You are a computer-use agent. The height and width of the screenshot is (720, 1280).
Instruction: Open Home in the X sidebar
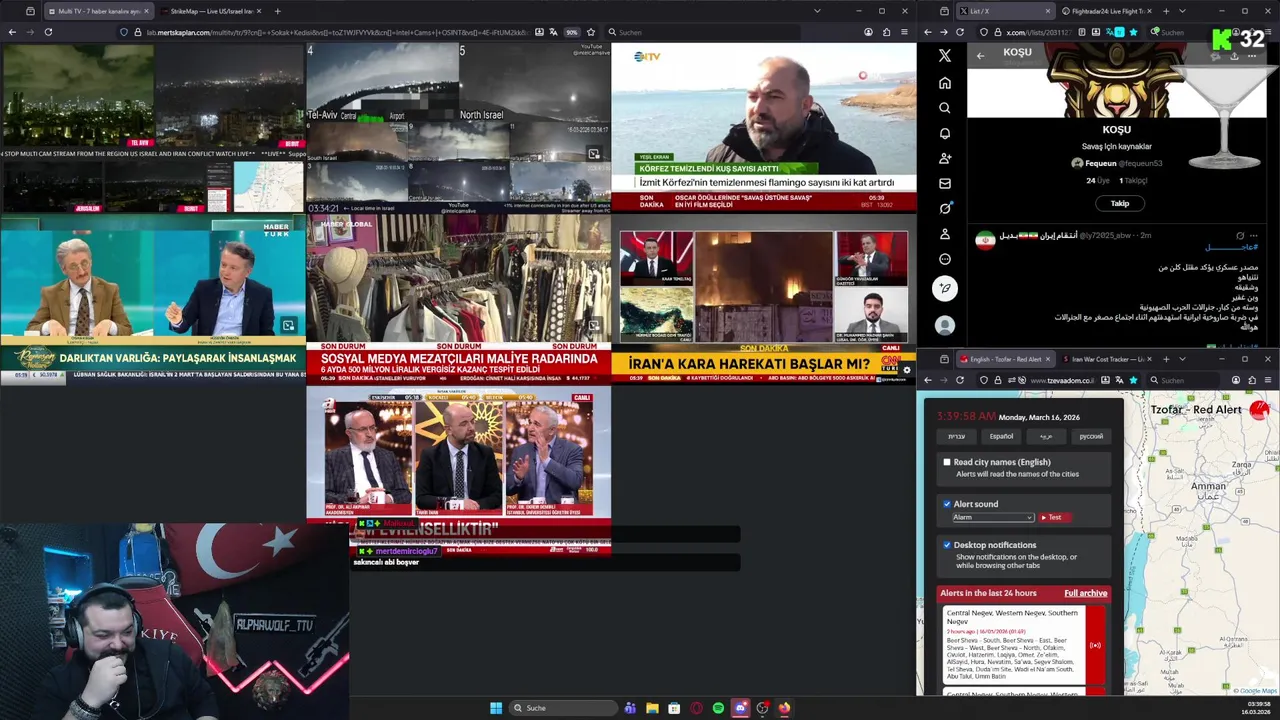point(944,83)
